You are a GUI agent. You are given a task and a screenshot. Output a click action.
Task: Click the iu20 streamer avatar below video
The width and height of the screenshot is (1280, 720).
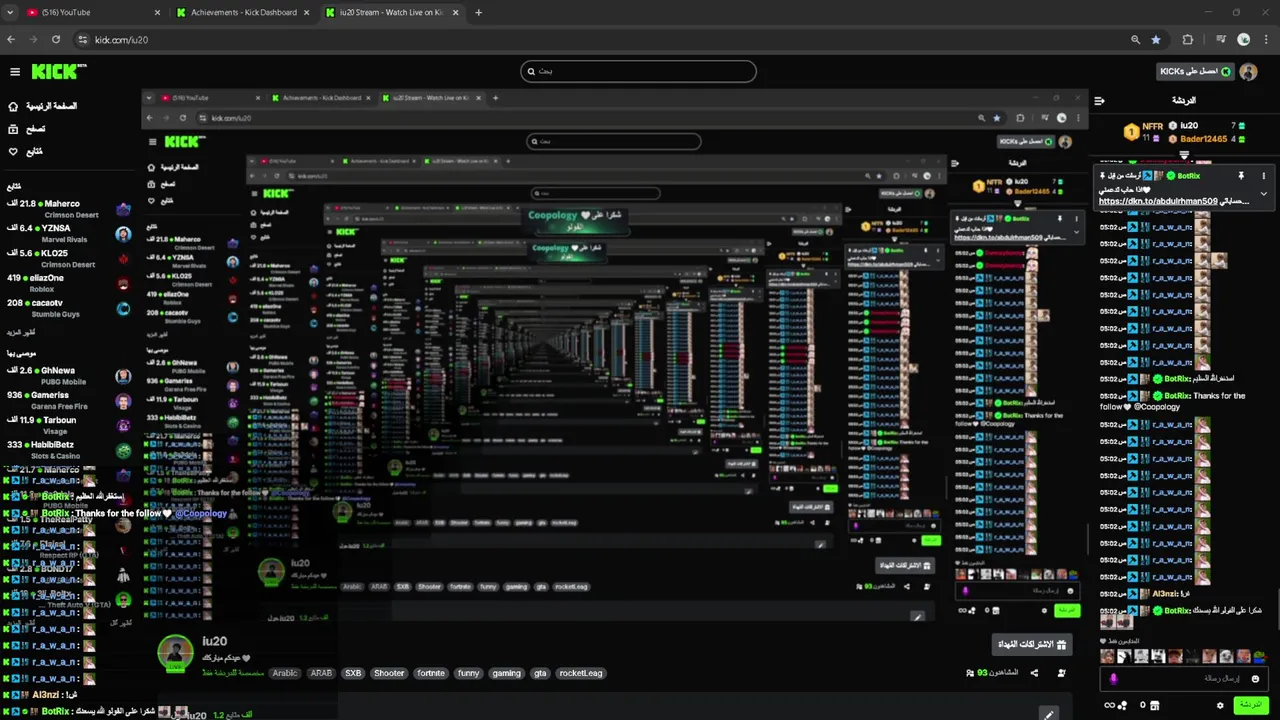pos(175,652)
